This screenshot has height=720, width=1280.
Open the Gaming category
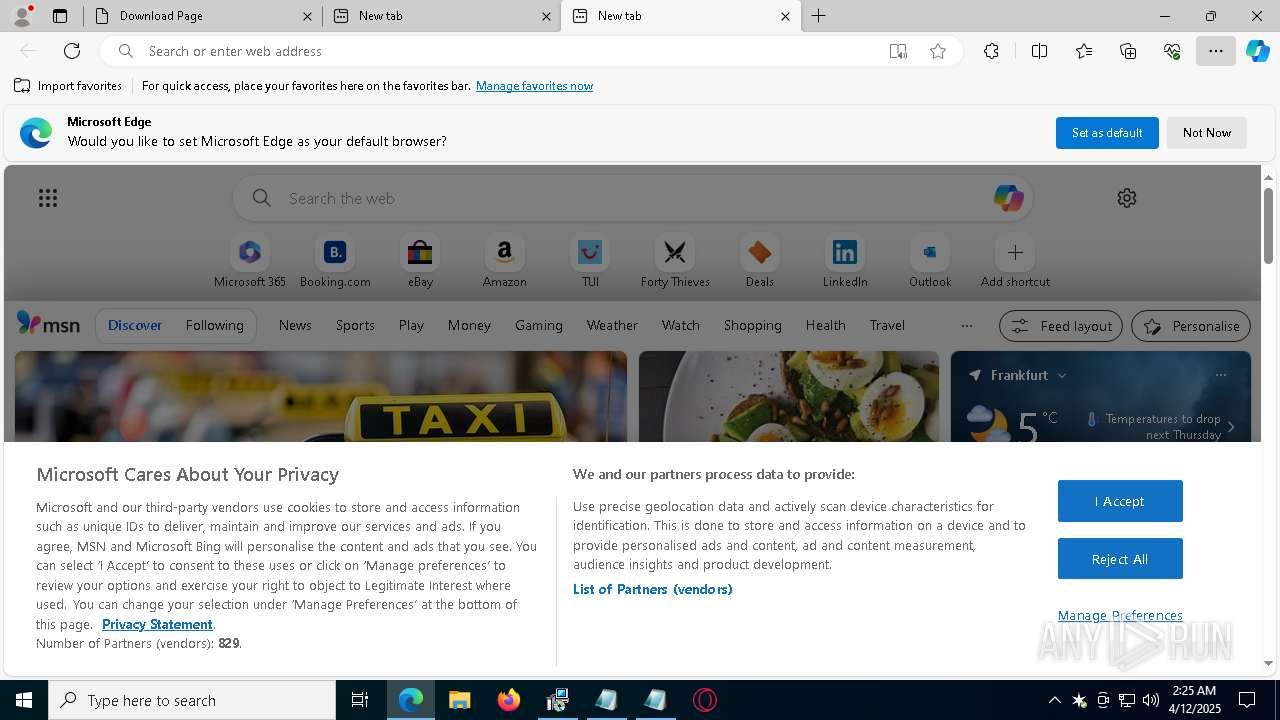coord(539,326)
